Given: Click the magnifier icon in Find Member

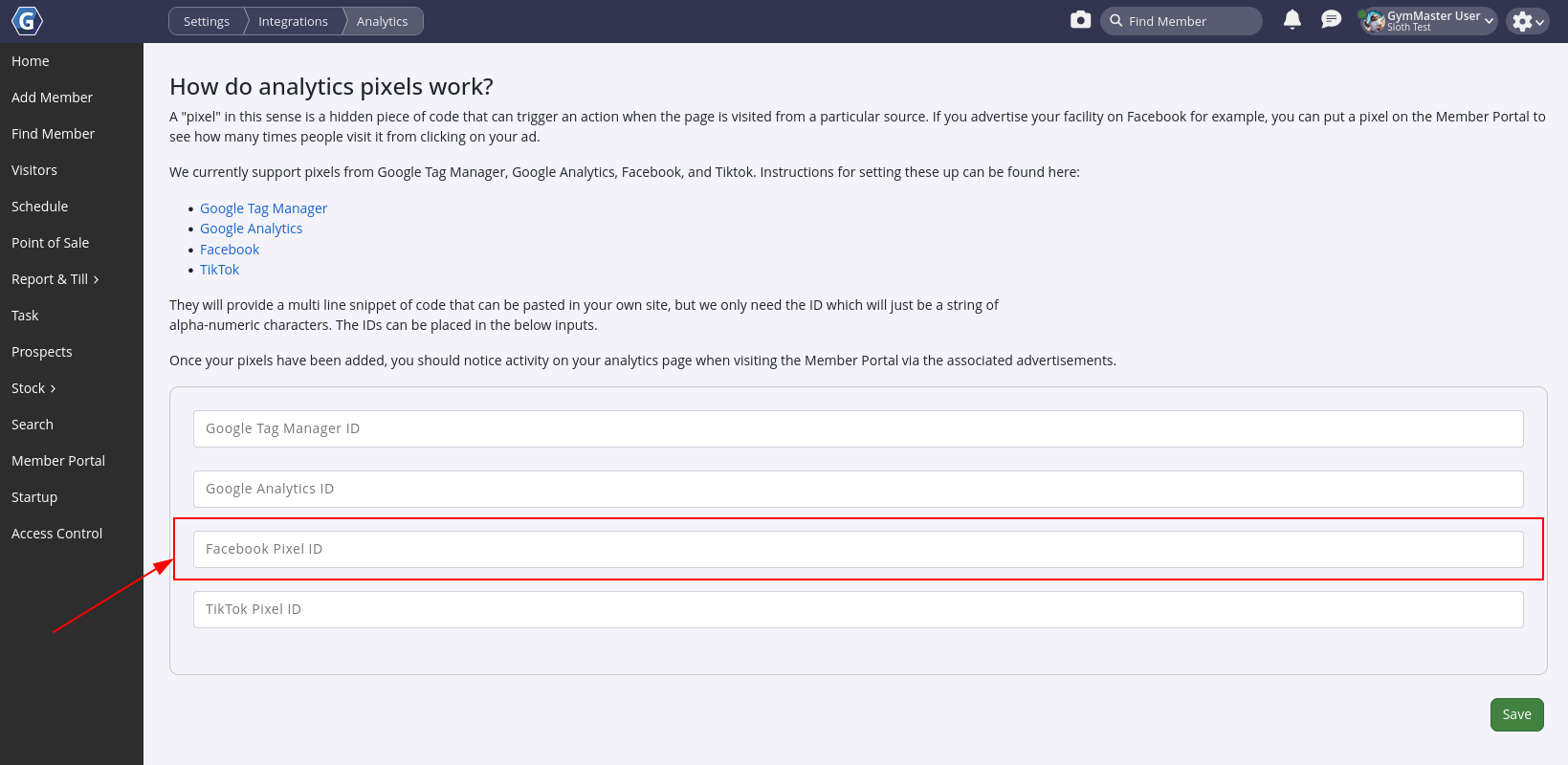Looking at the screenshot, I should (1115, 21).
